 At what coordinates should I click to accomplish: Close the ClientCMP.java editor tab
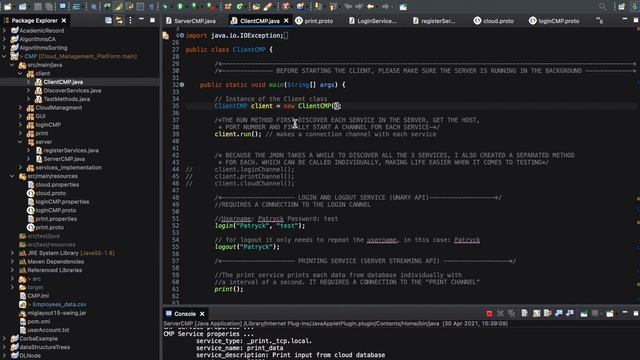(286, 20)
